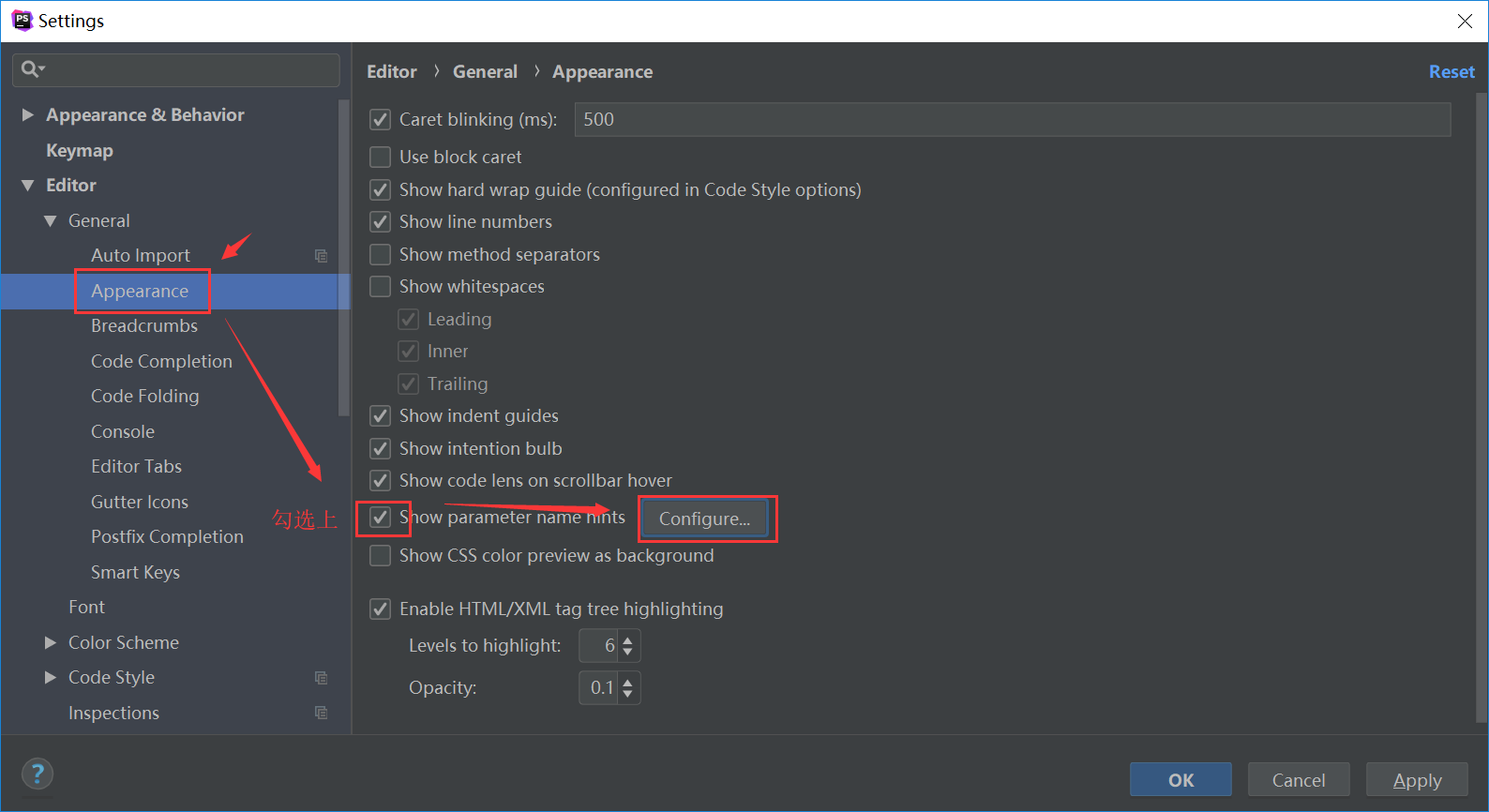
Task: Enable the Use block caret checkbox
Action: (x=380, y=157)
